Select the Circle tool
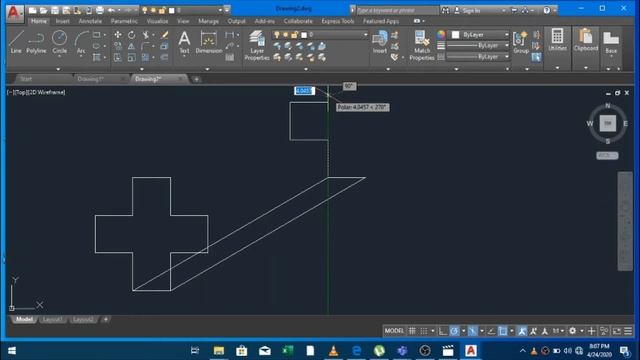 click(60, 42)
